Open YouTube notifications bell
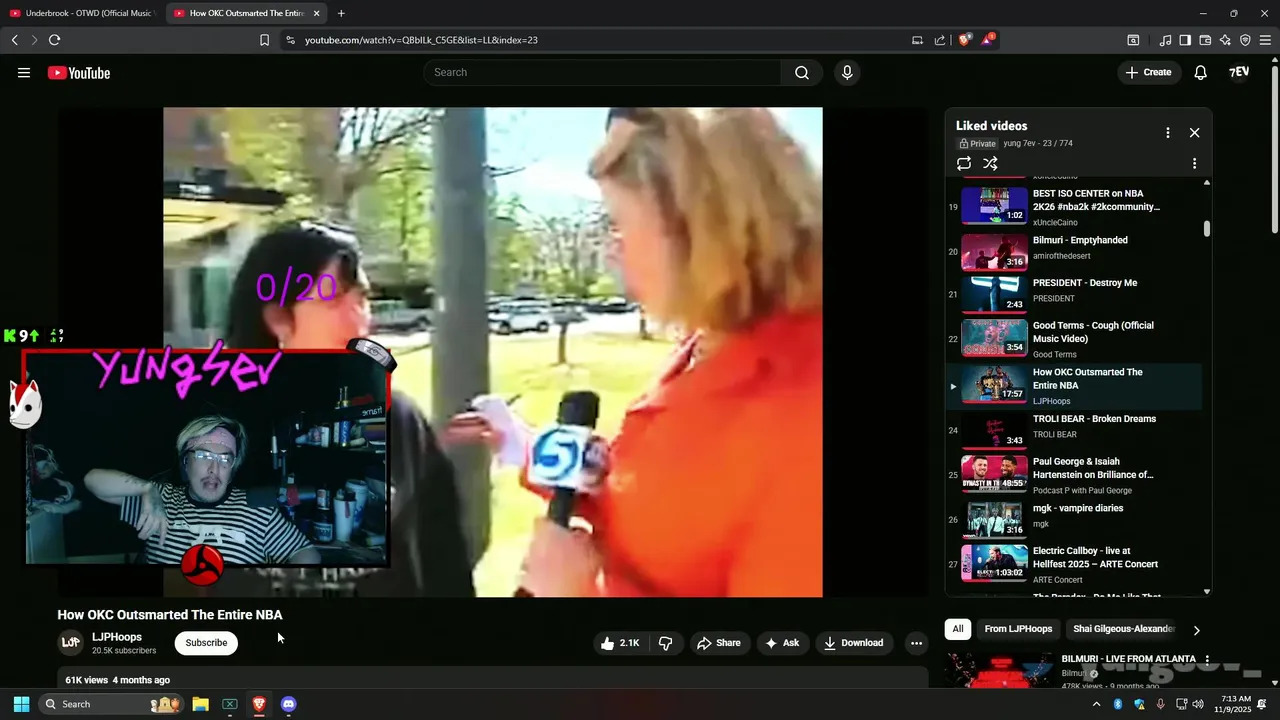 tap(1201, 72)
